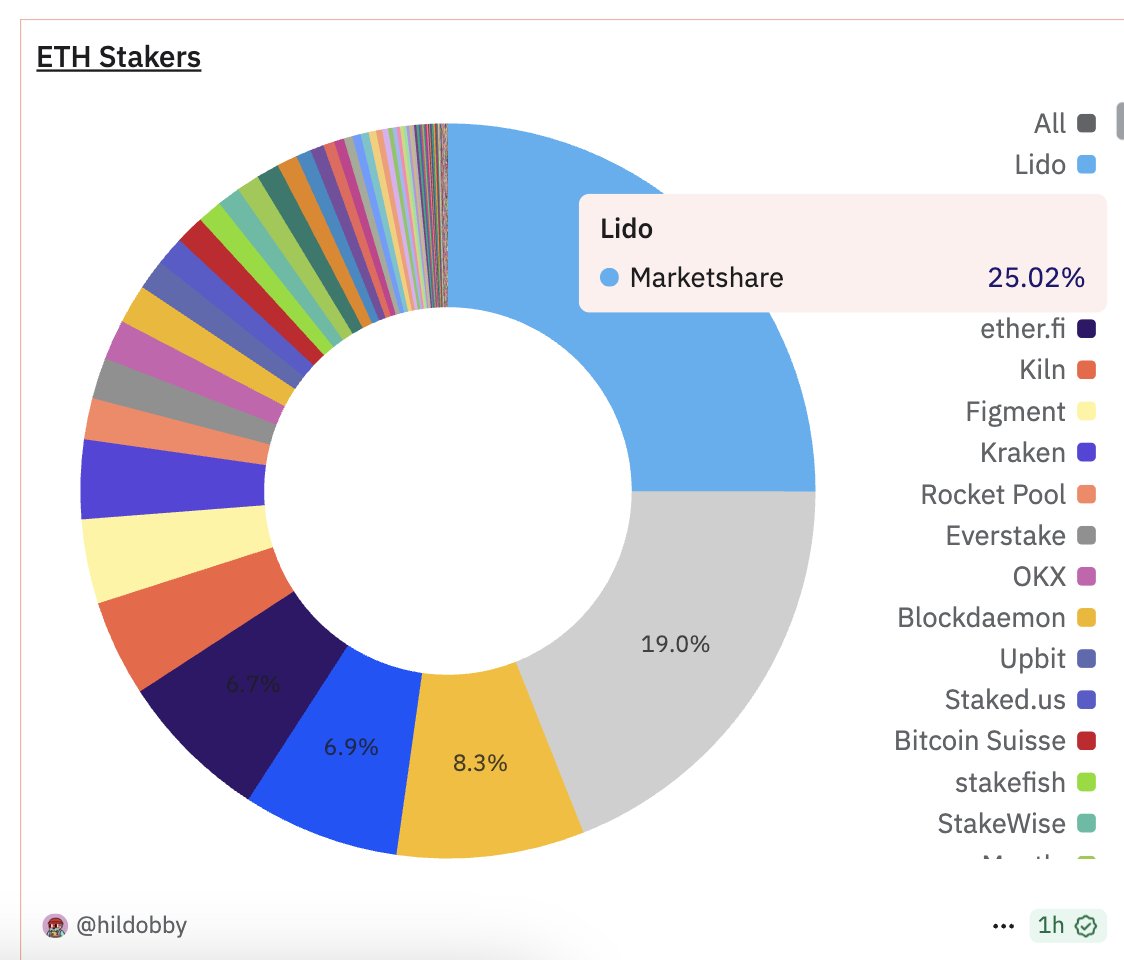The image size is (1124, 960).
Task: Click the Kiln orange legend swatch
Action: coord(1087,370)
